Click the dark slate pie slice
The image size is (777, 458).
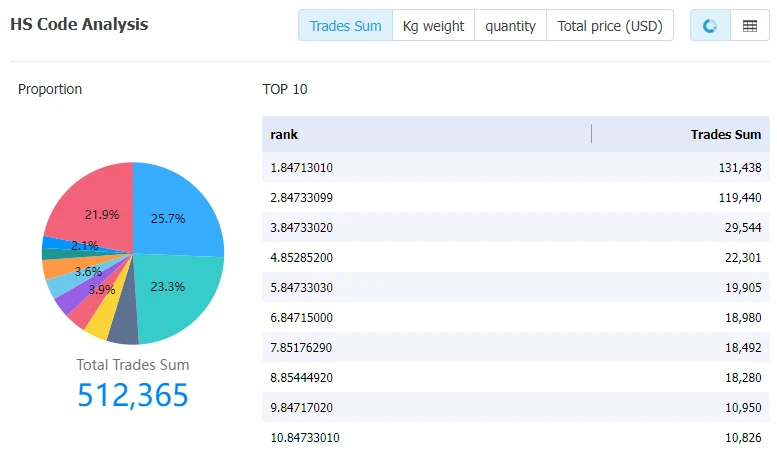point(124,327)
